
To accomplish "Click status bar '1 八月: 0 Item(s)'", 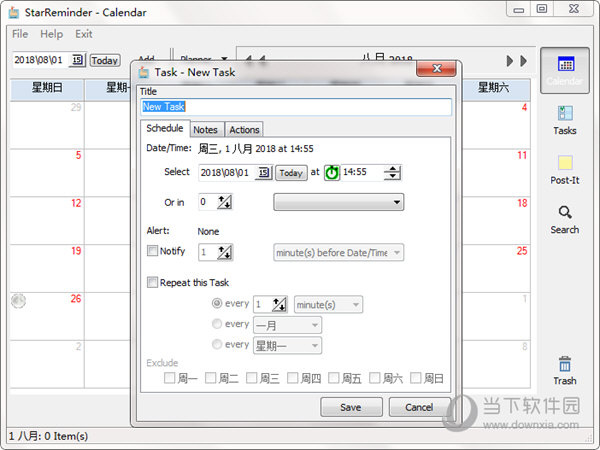I will (48, 436).
